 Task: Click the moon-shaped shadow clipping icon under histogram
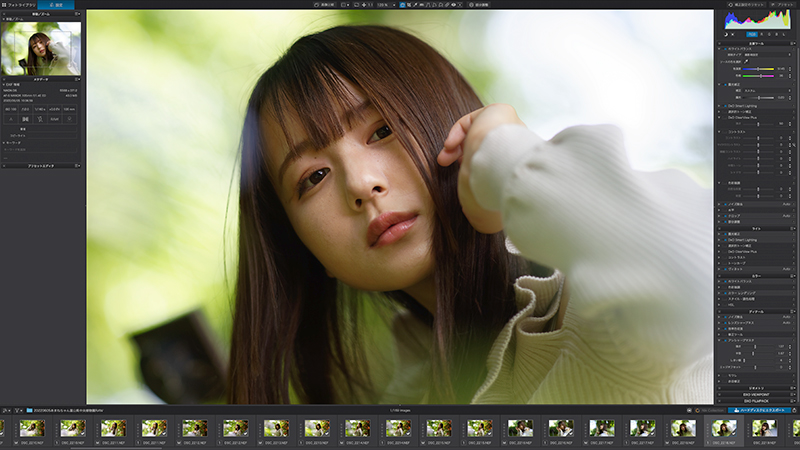pos(726,35)
